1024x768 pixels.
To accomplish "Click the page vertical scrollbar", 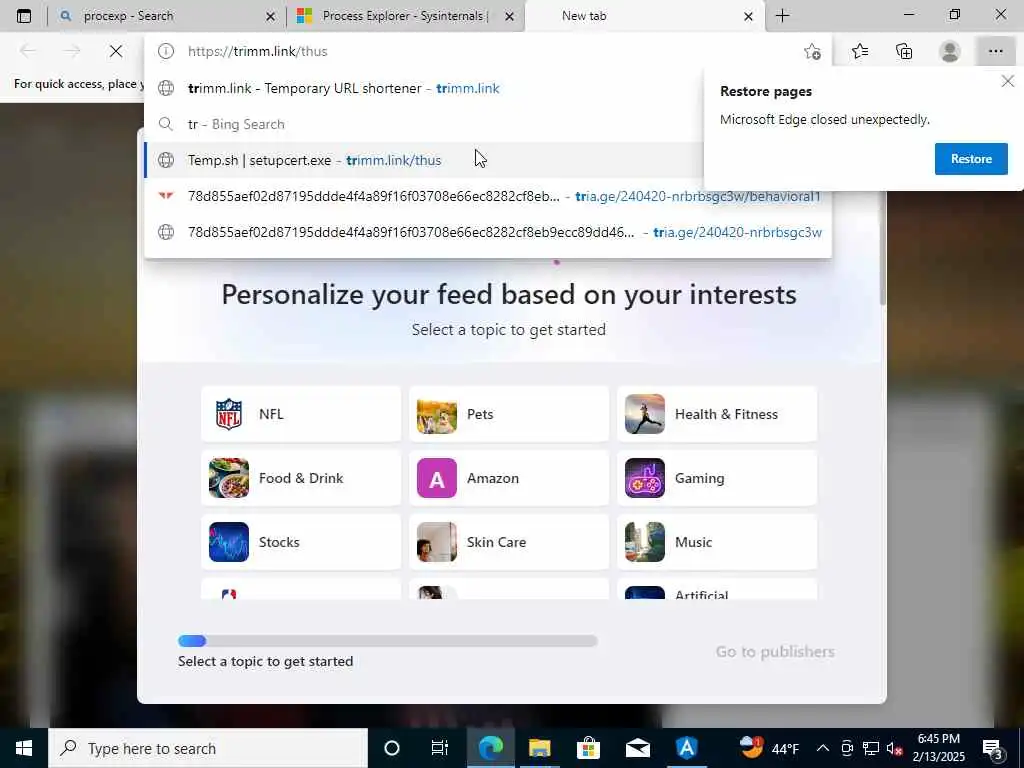I will pos(882,248).
